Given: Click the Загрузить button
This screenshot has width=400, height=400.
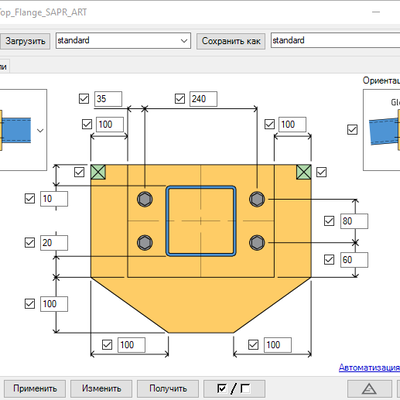Looking at the screenshot, I should [x=25, y=41].
